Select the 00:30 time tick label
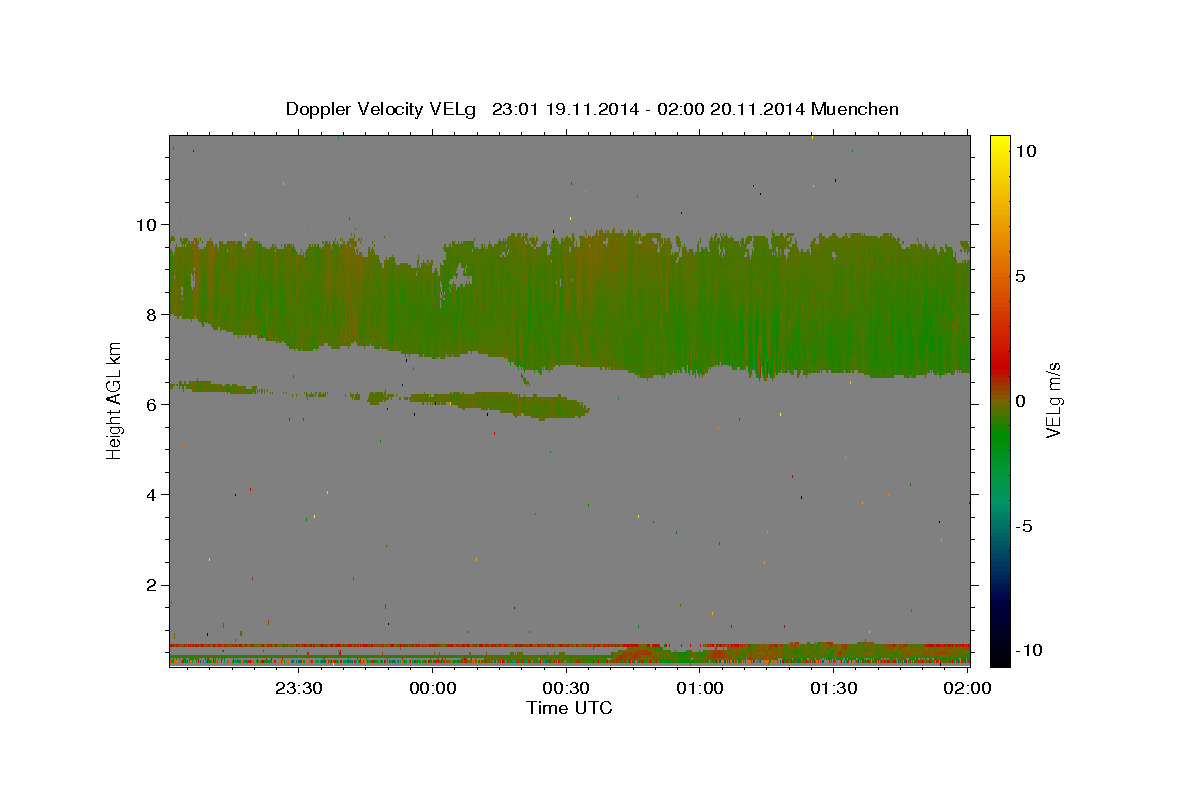1200x800 pixels. [x=566, y=688]
